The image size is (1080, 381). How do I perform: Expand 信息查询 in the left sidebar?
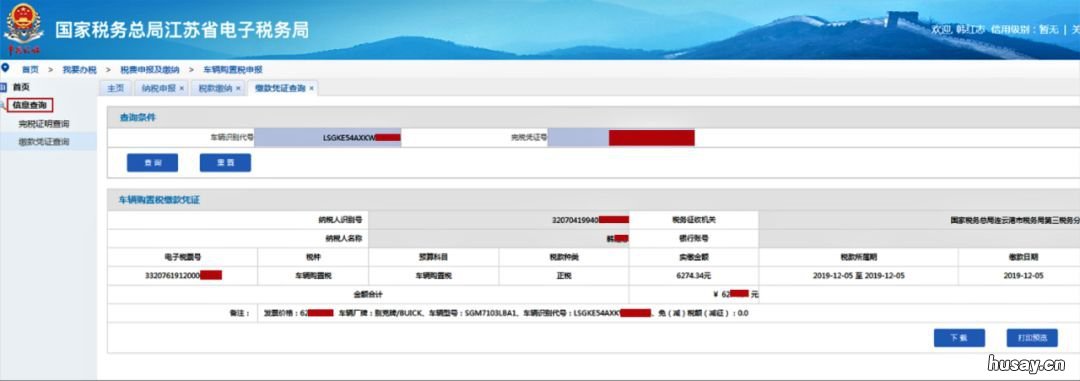[x=30, y=105]
